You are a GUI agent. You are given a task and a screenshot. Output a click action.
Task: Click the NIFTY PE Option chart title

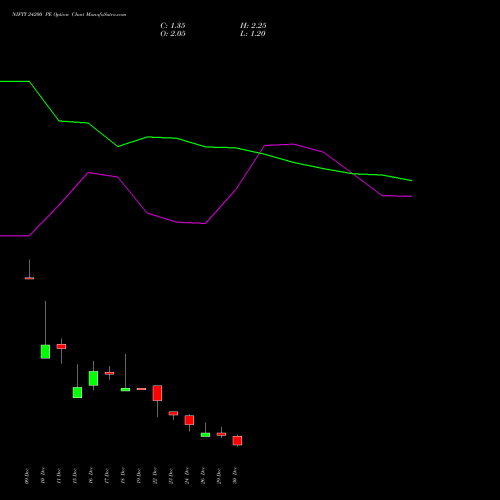click(x=69, y=15)
